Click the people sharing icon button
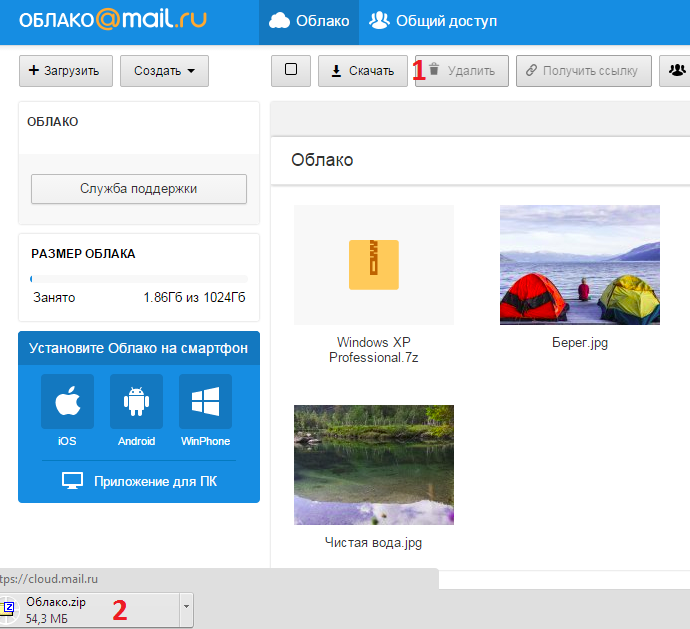Viewport: 690px width, 629px height. [x=676, y=71]
